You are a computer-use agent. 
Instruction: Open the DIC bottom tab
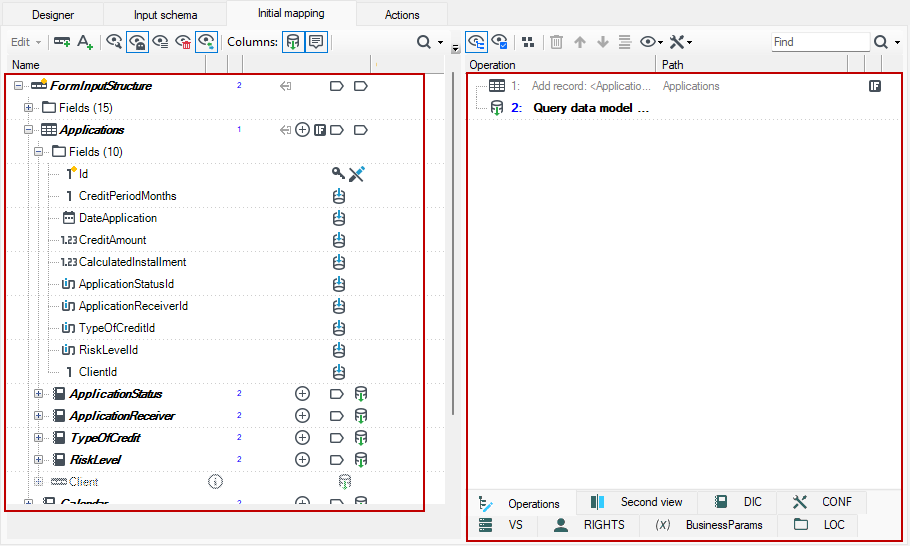(737, 502)
